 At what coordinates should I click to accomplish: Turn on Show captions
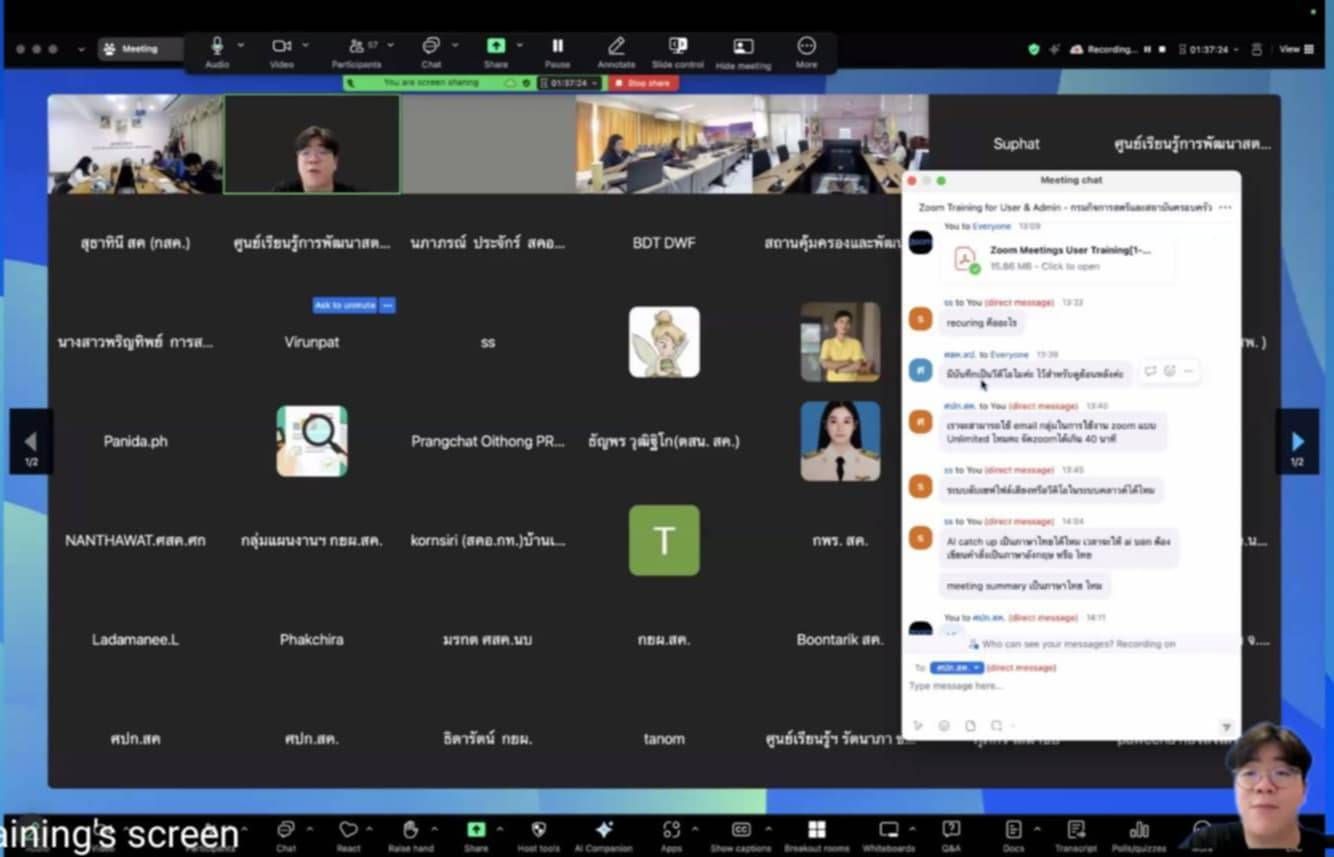(x=741, y=835)
